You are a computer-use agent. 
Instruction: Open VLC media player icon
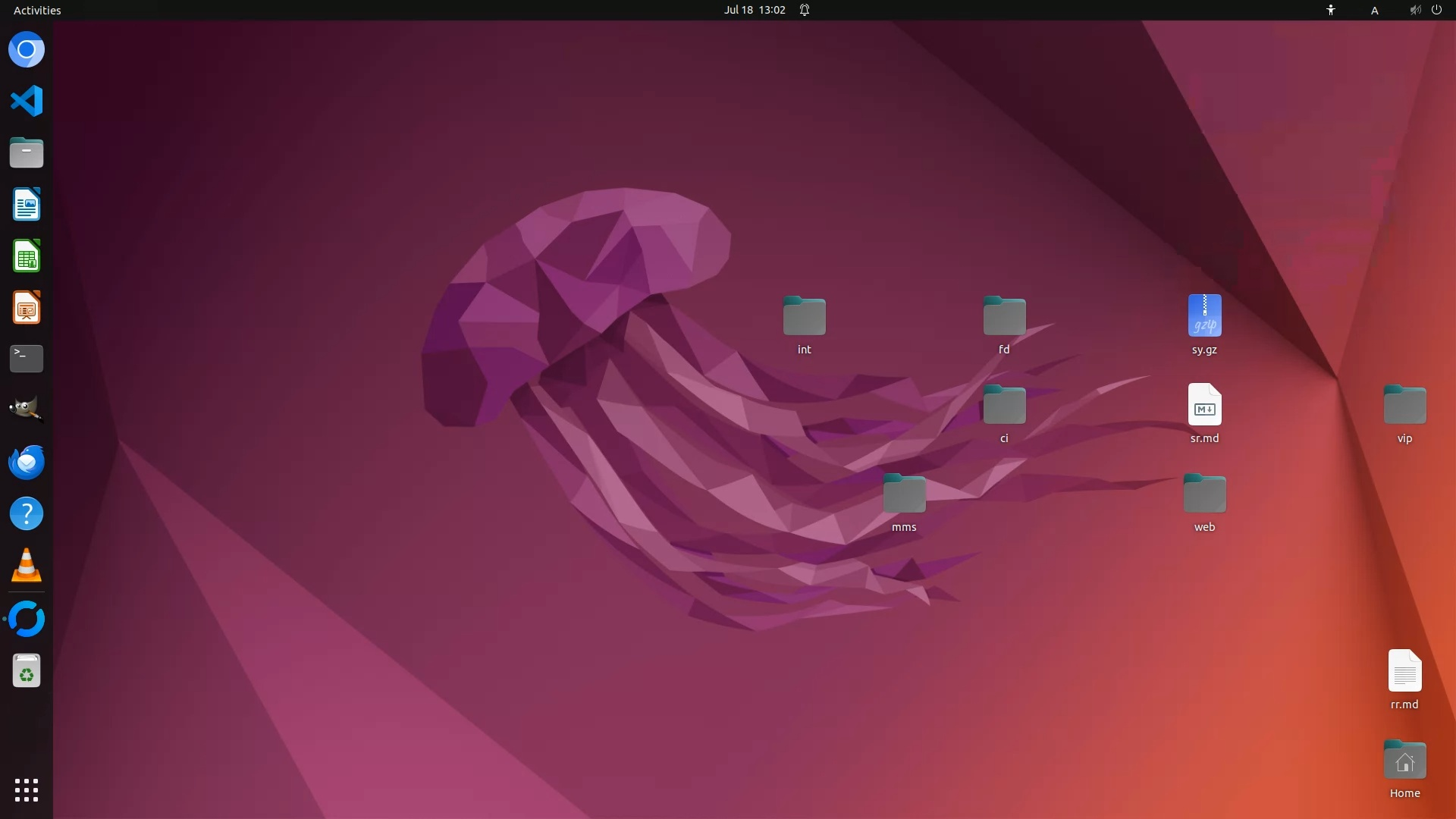tap(27, 566)
